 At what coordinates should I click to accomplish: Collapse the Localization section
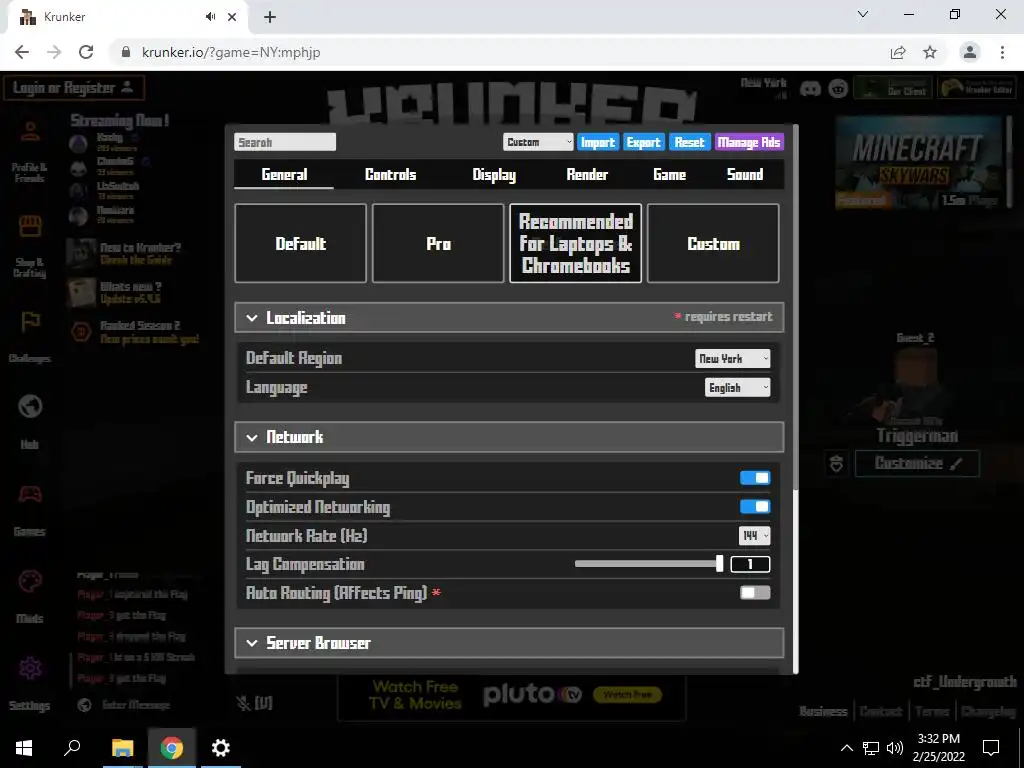coord(509,317)
